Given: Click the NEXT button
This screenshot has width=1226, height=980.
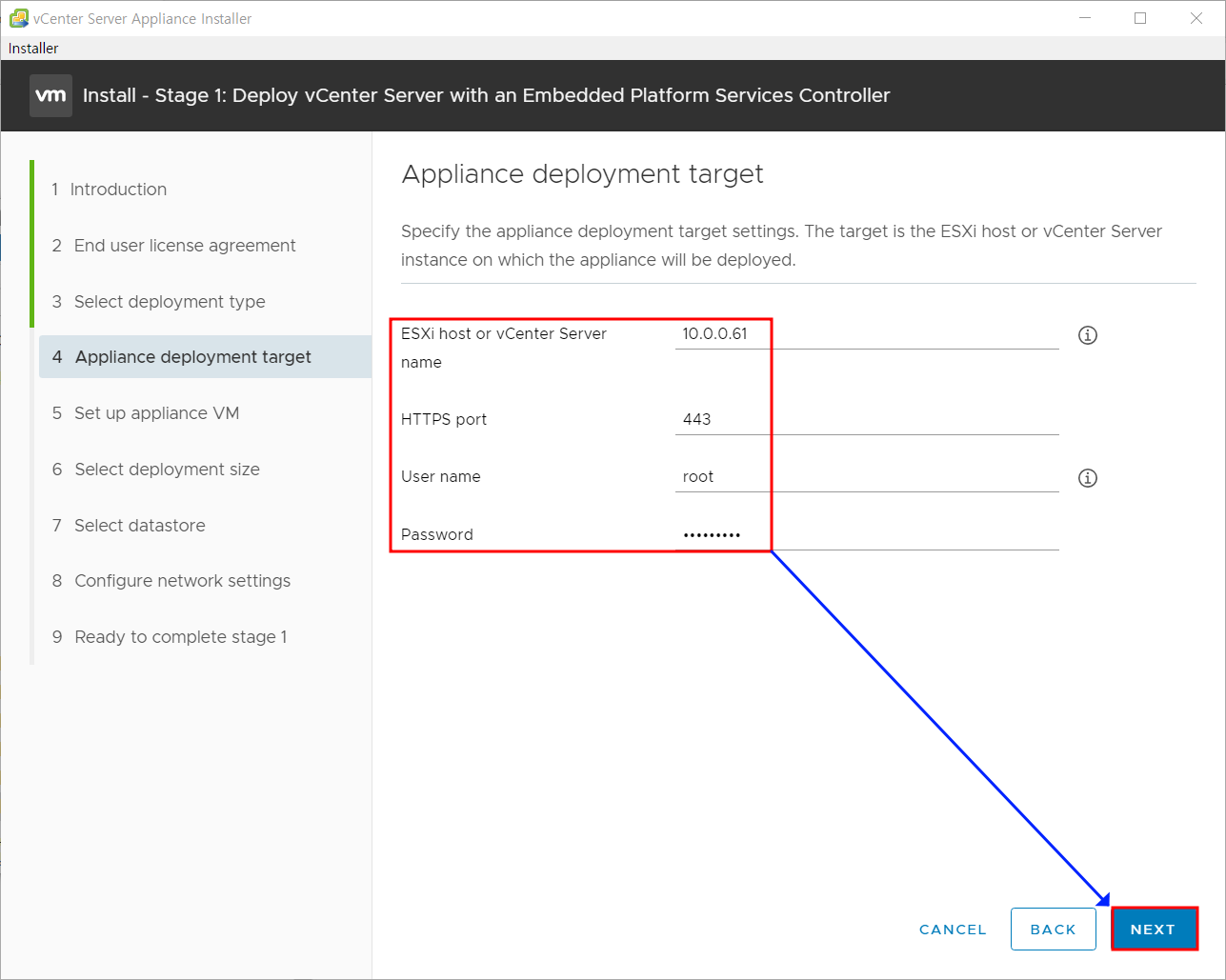Looking at the screenshot, I should (x=1154, y=930).
